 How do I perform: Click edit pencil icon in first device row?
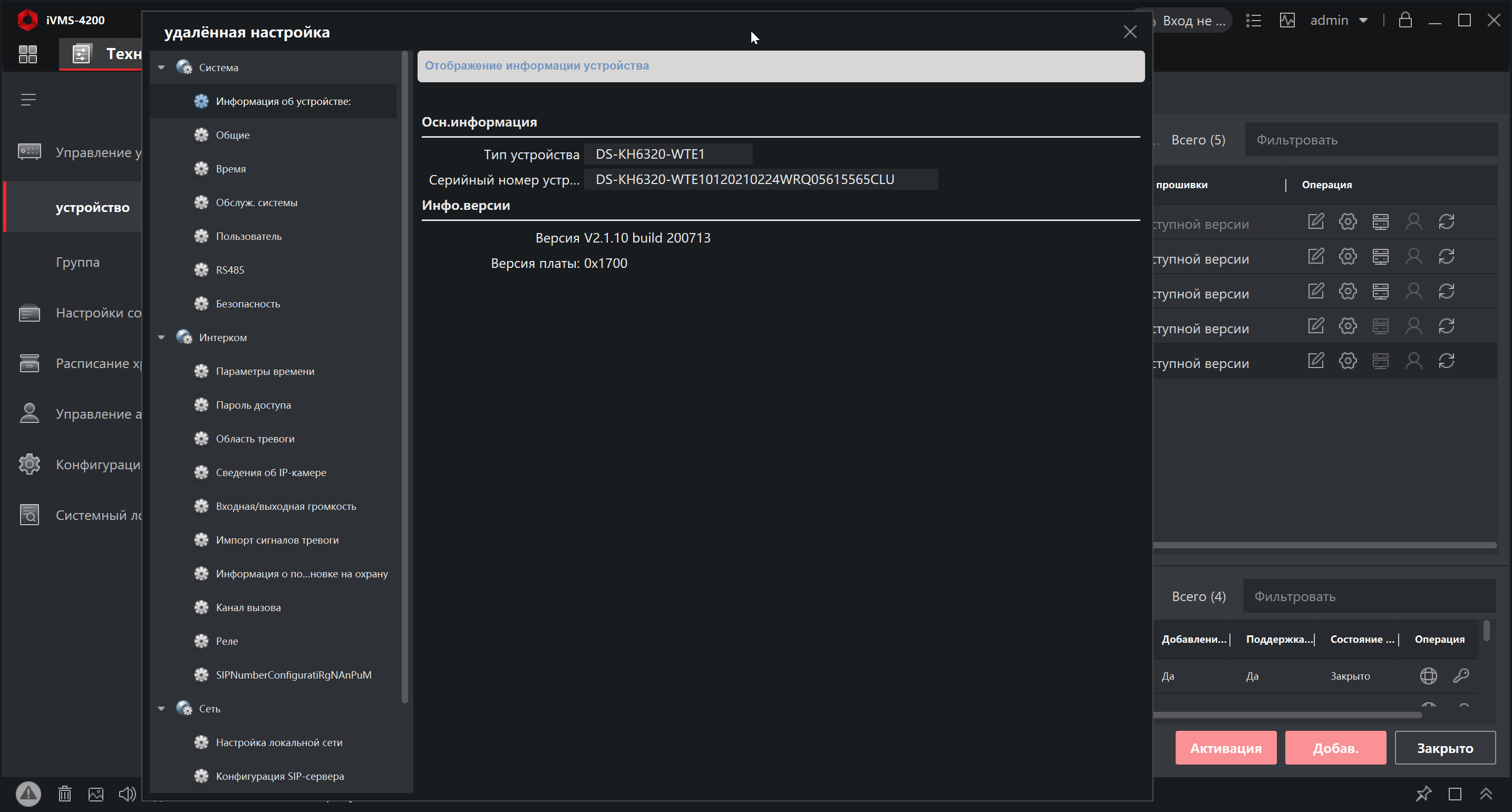(1315, 222)
